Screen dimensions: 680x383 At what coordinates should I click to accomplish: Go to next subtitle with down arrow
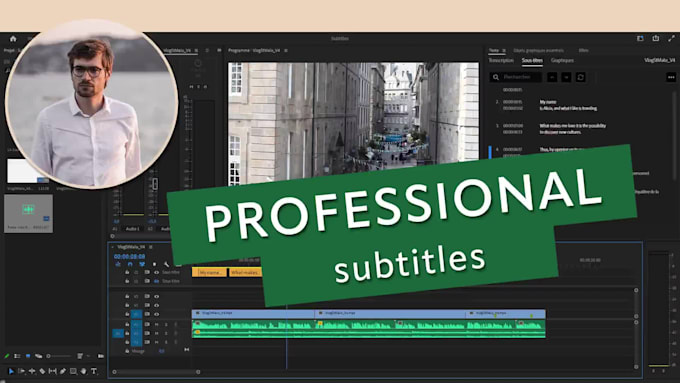point(566,77)
